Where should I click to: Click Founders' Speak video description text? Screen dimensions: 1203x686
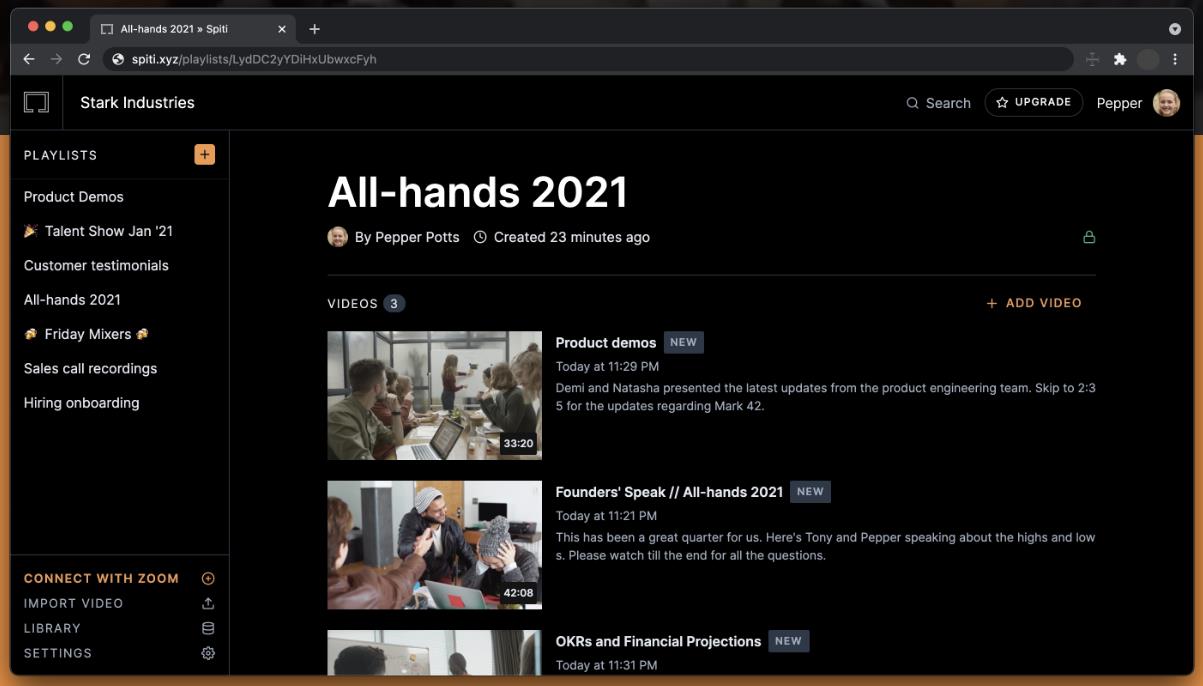(825, 546)
